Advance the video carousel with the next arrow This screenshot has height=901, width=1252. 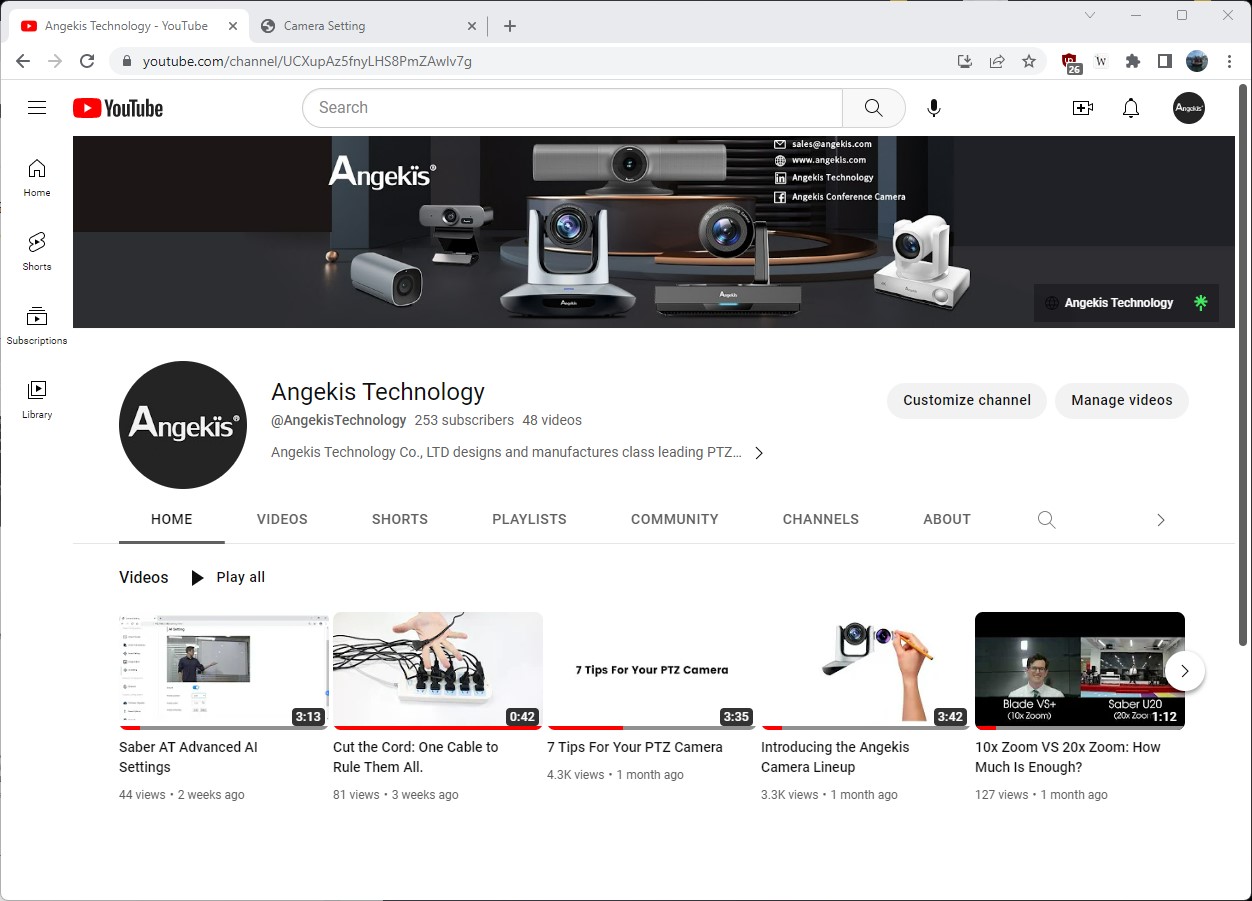[x=1184, y=670]
